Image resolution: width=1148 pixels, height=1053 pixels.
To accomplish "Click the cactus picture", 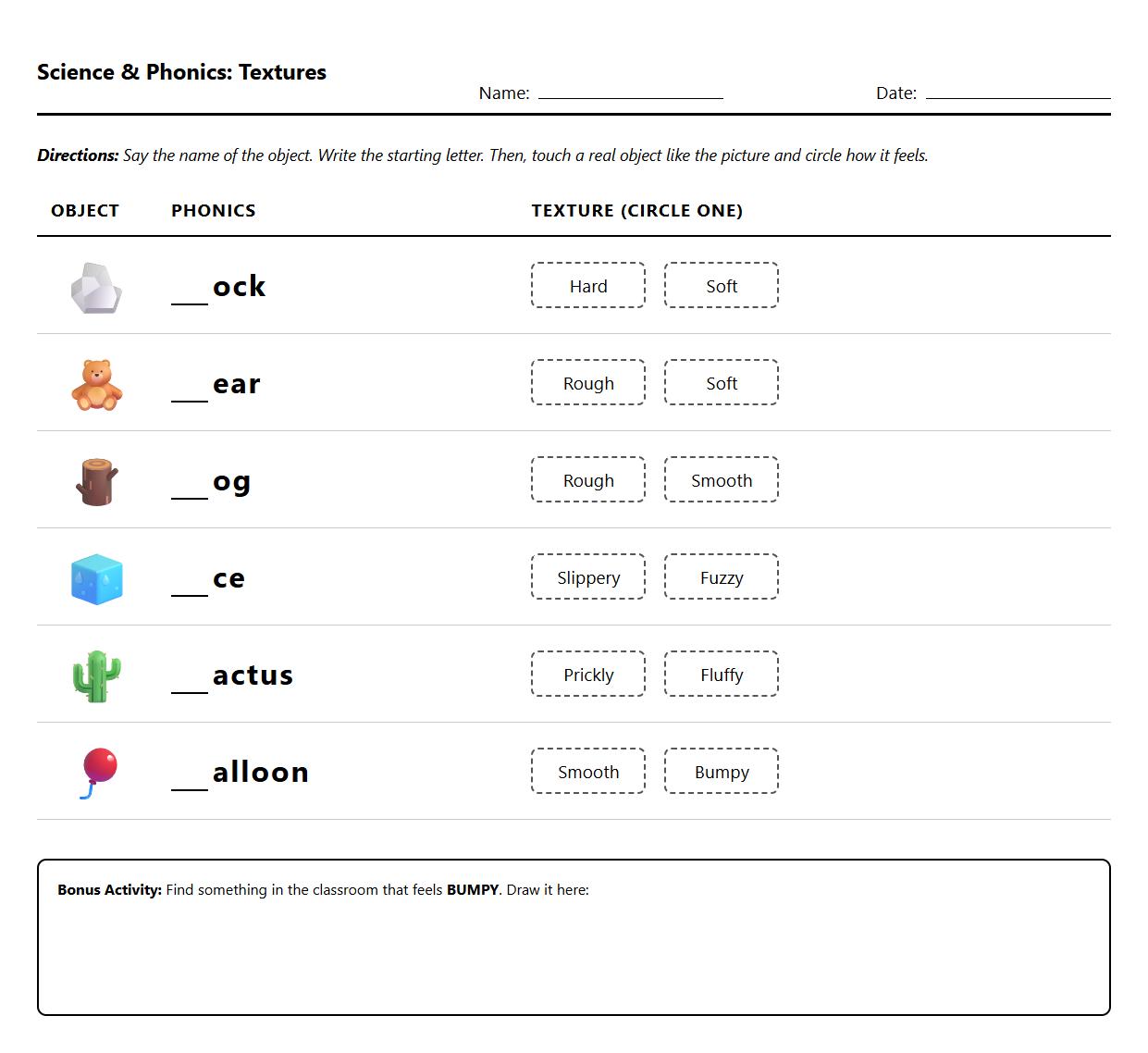I will tap(97, 675).
